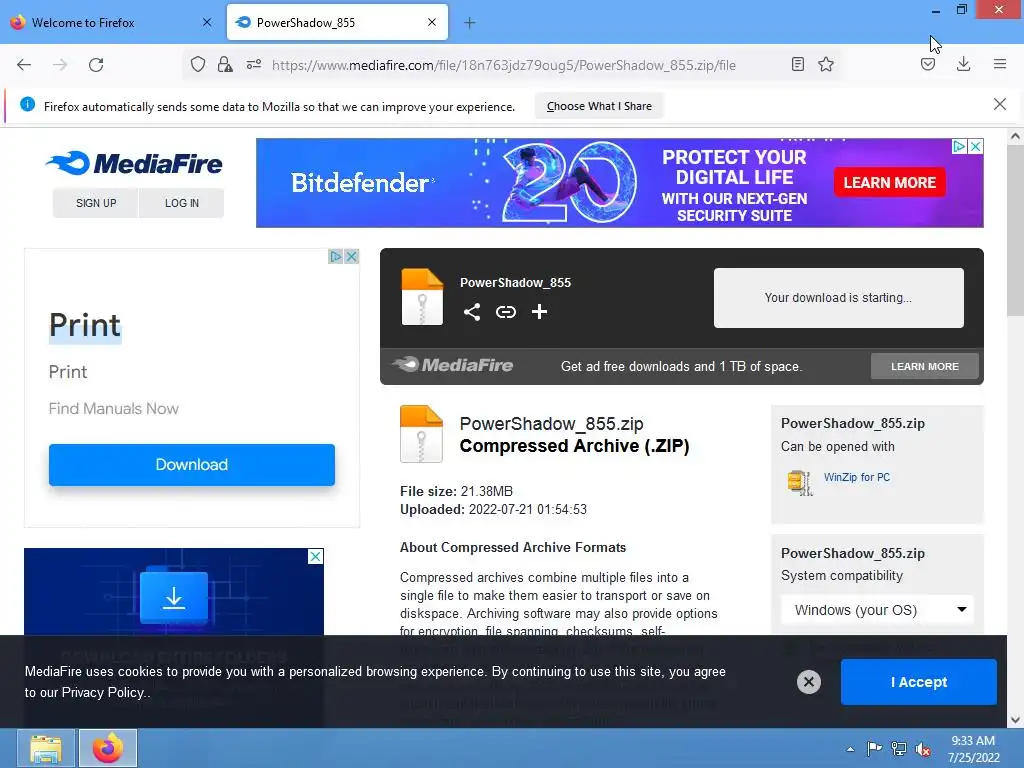Reload the current MediaFire page
The image size is (1024, 768).
click(x=96, y=65)
